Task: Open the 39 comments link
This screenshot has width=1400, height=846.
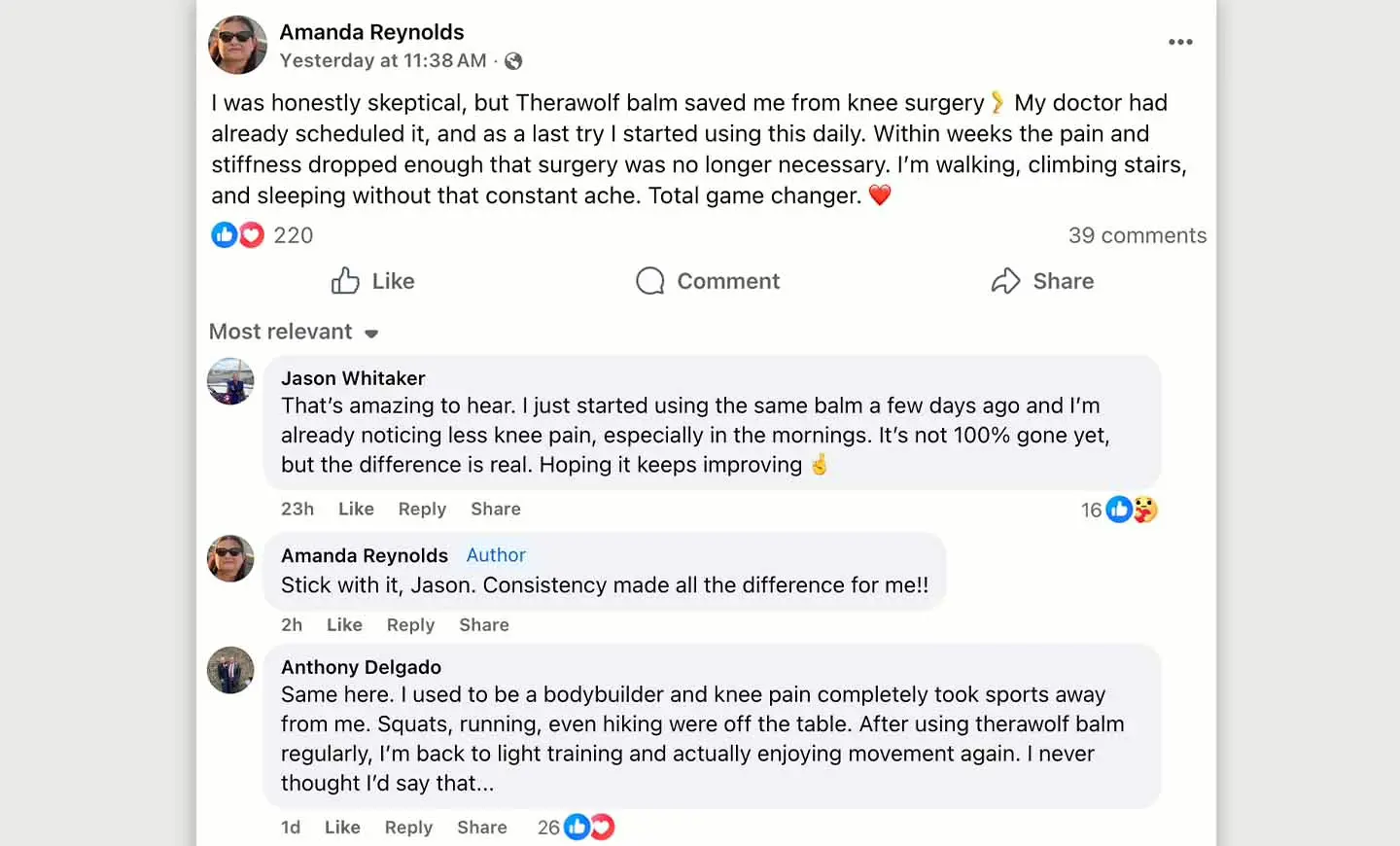Action: 1137,235
